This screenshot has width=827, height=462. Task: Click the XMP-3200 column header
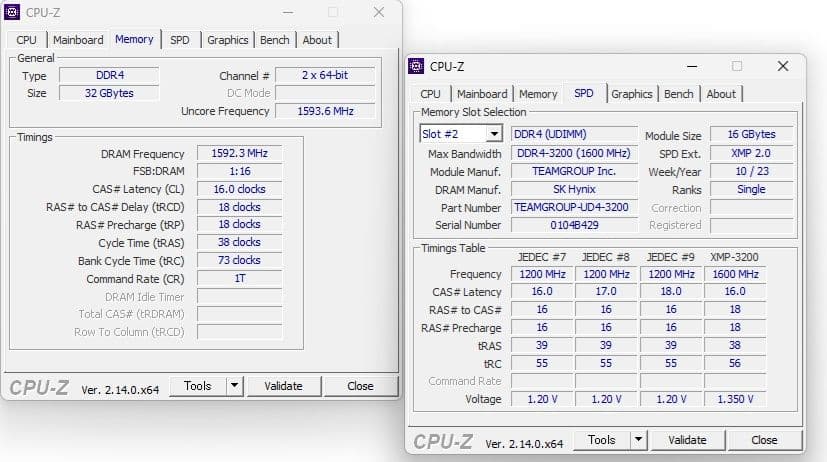[x=734, y=257]
